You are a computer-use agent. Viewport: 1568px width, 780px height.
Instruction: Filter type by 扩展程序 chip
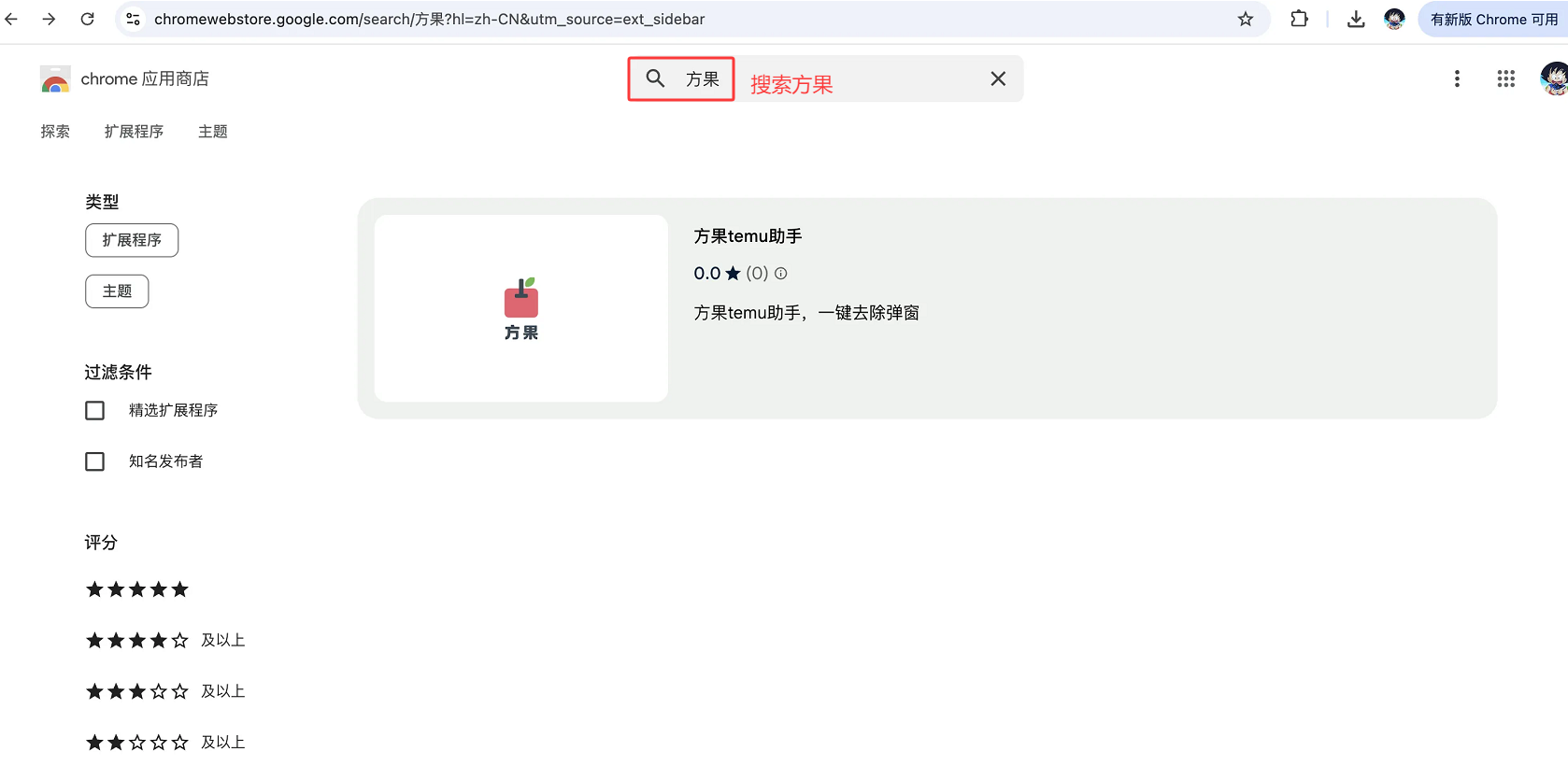132,240
